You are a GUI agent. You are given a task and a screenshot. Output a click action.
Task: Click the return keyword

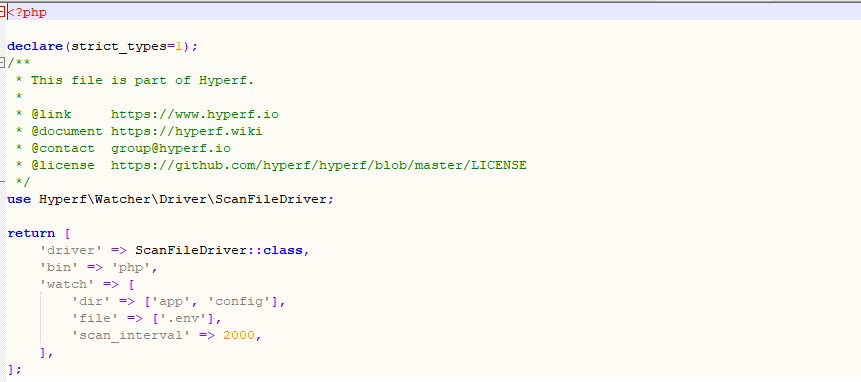(x=31, y=233)
